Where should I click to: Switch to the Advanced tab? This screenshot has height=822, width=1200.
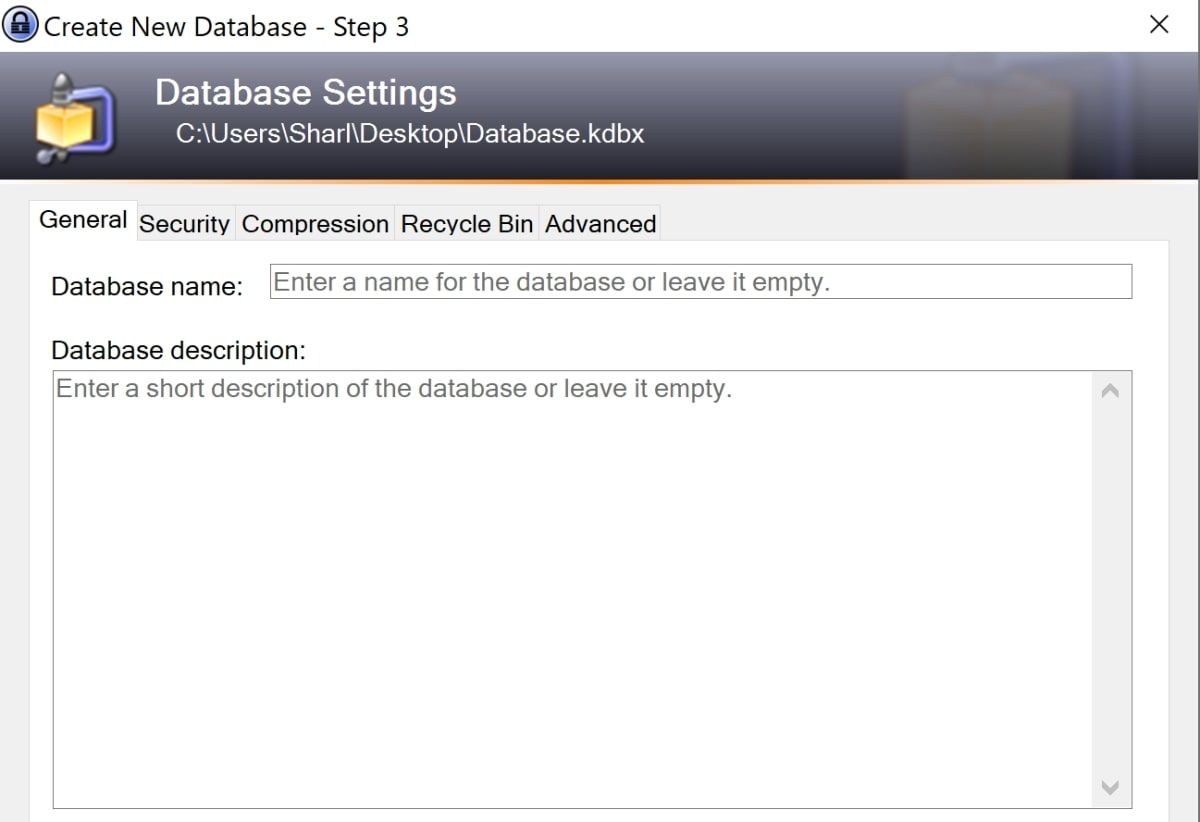tap(599, 223)
